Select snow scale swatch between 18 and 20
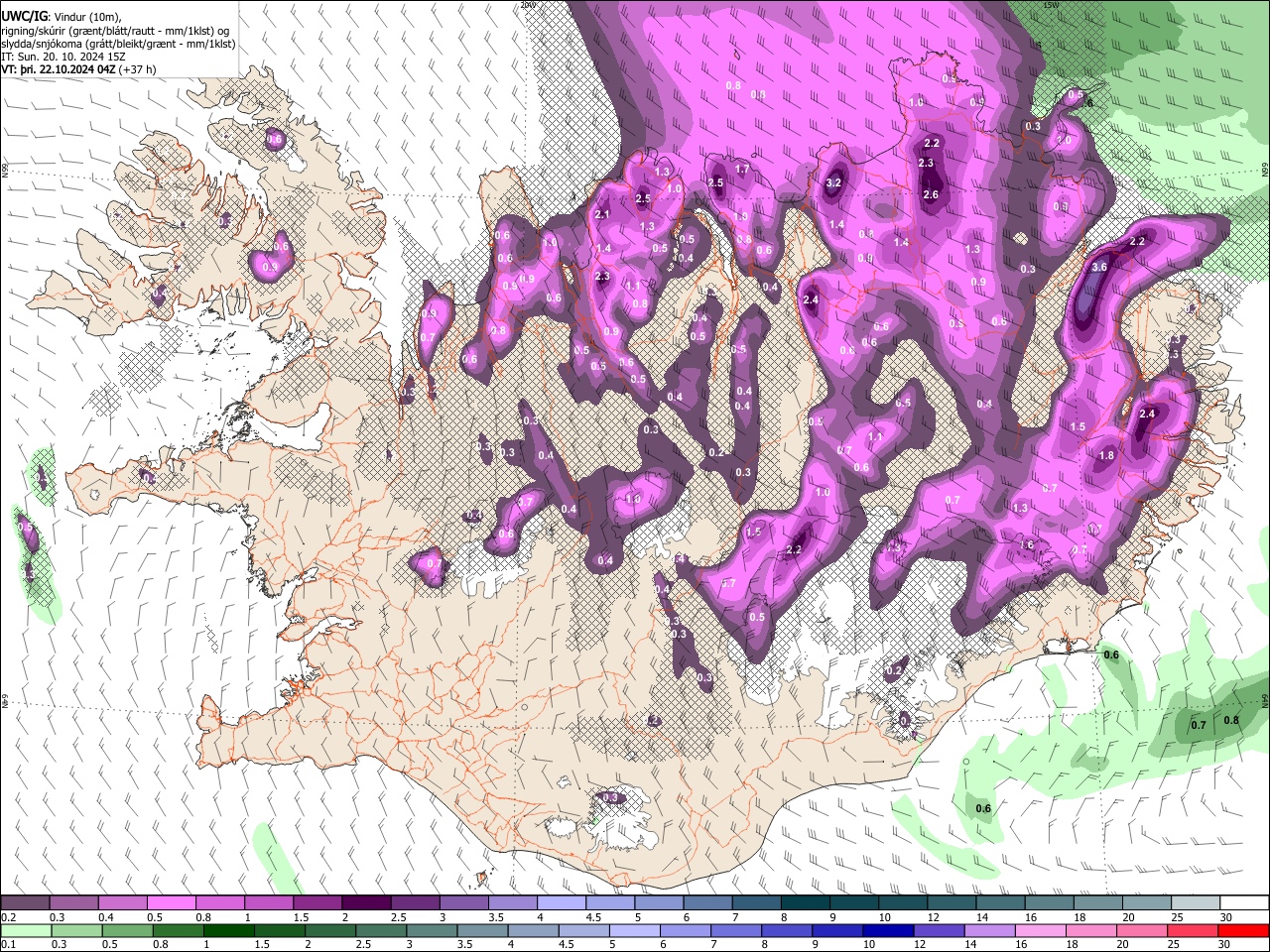This screenshot has width=1270, height=952. coord(1098,903)
